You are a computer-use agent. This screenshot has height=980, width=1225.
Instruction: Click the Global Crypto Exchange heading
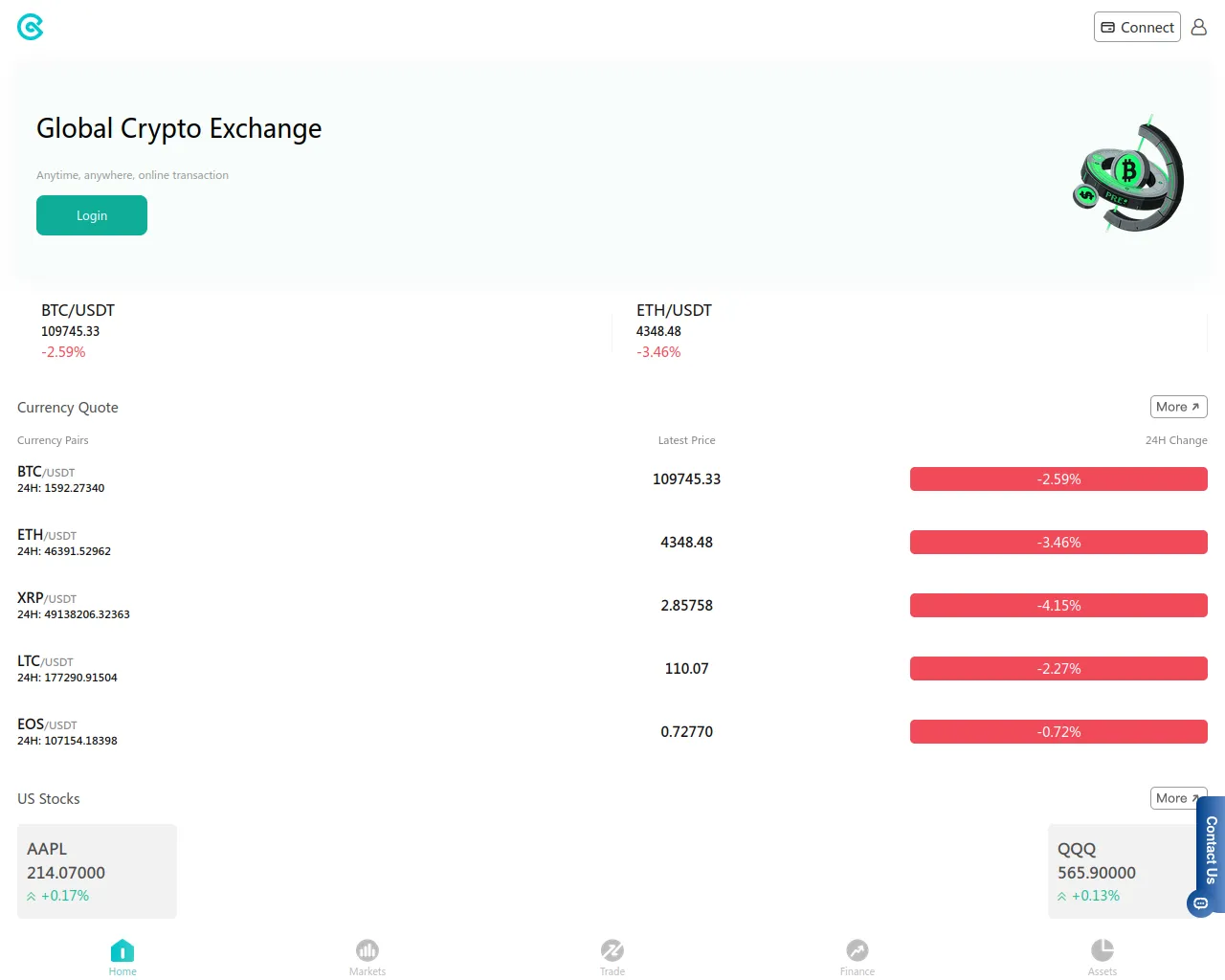(179, 129)
